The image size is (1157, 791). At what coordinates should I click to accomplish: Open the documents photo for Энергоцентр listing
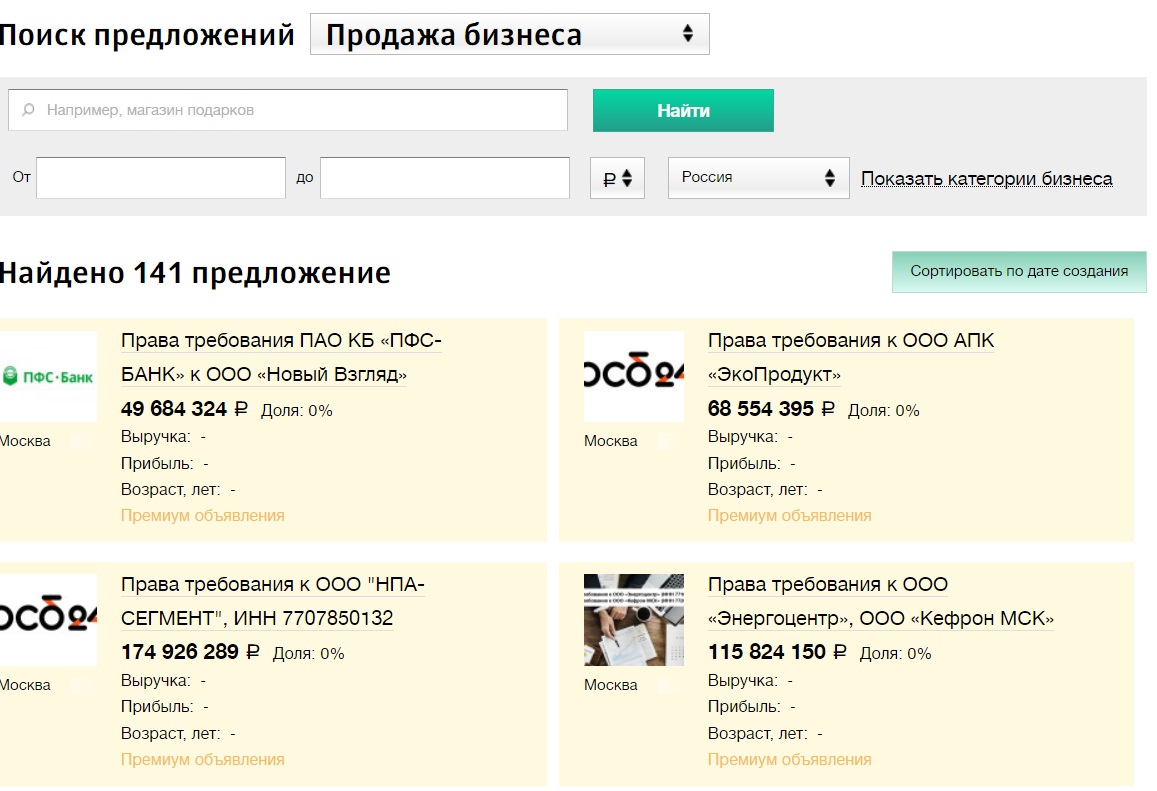tap(634, 620)
